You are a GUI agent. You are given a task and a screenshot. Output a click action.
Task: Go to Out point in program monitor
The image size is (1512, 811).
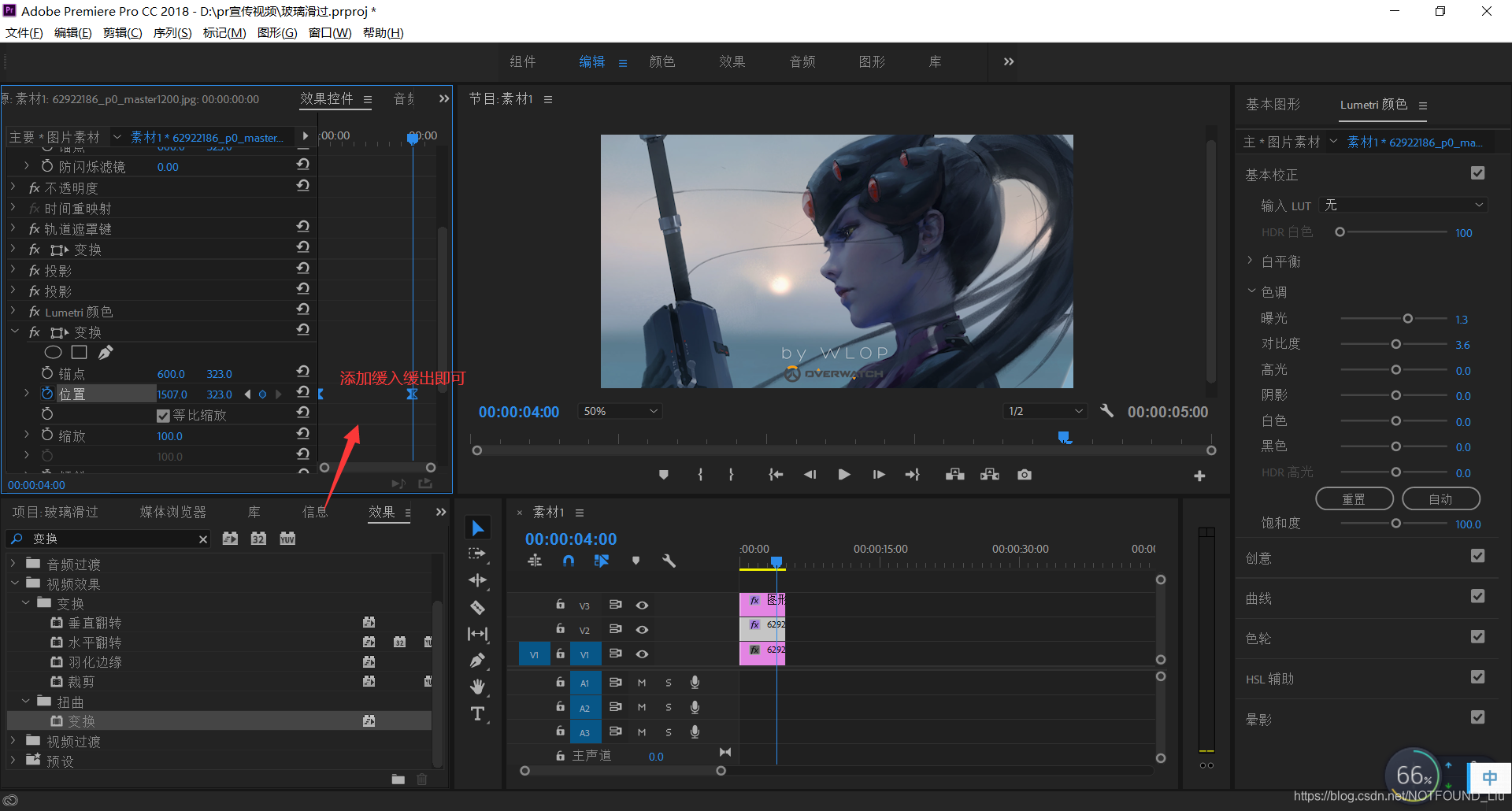tap(913, 475)
